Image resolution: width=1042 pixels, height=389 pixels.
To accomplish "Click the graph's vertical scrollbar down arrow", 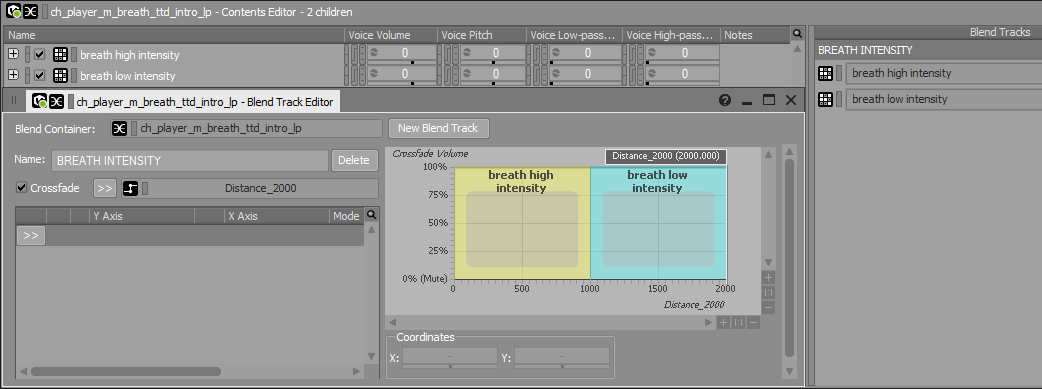I will [769, 262].
